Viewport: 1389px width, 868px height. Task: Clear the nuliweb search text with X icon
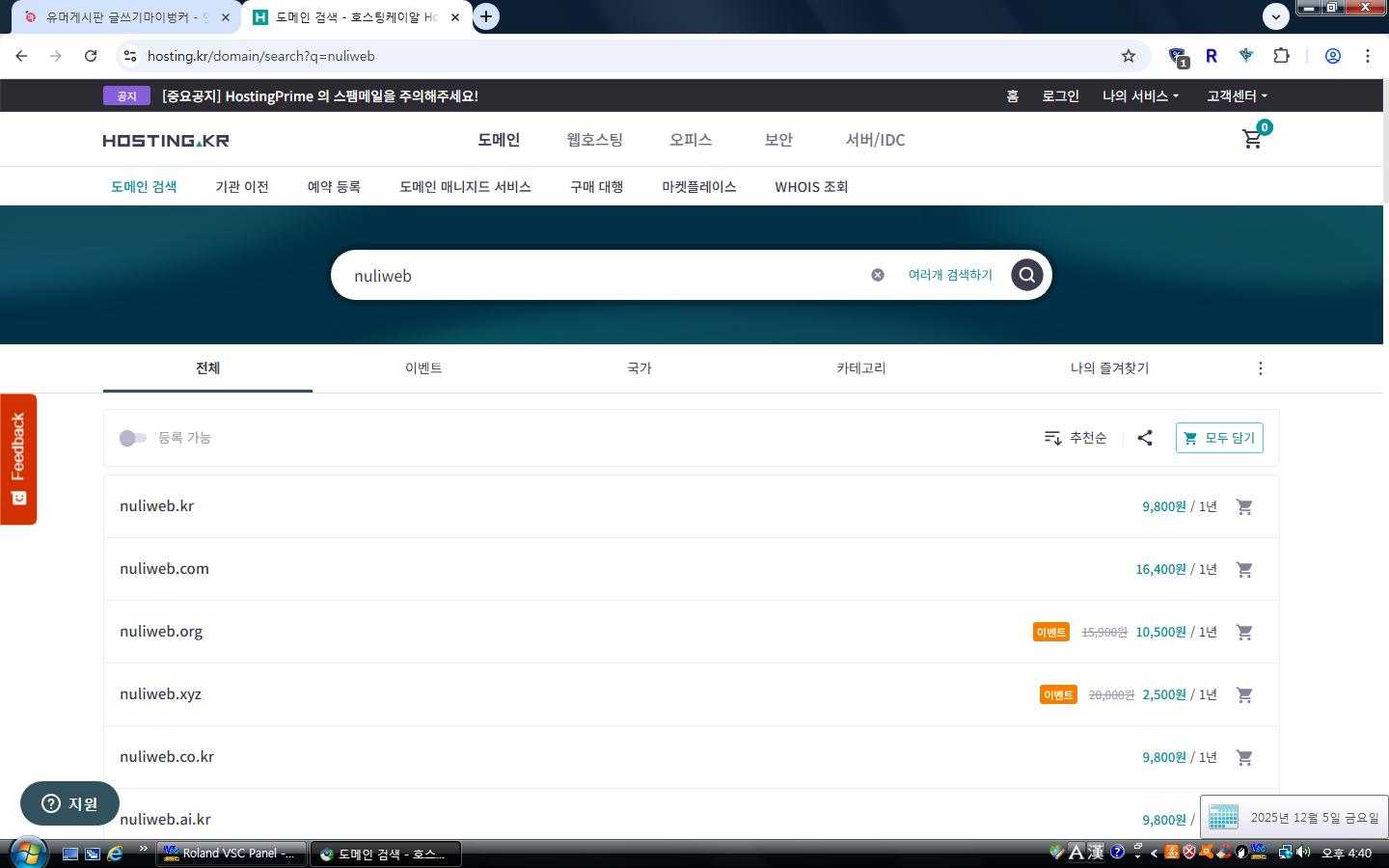click(877, 275)
